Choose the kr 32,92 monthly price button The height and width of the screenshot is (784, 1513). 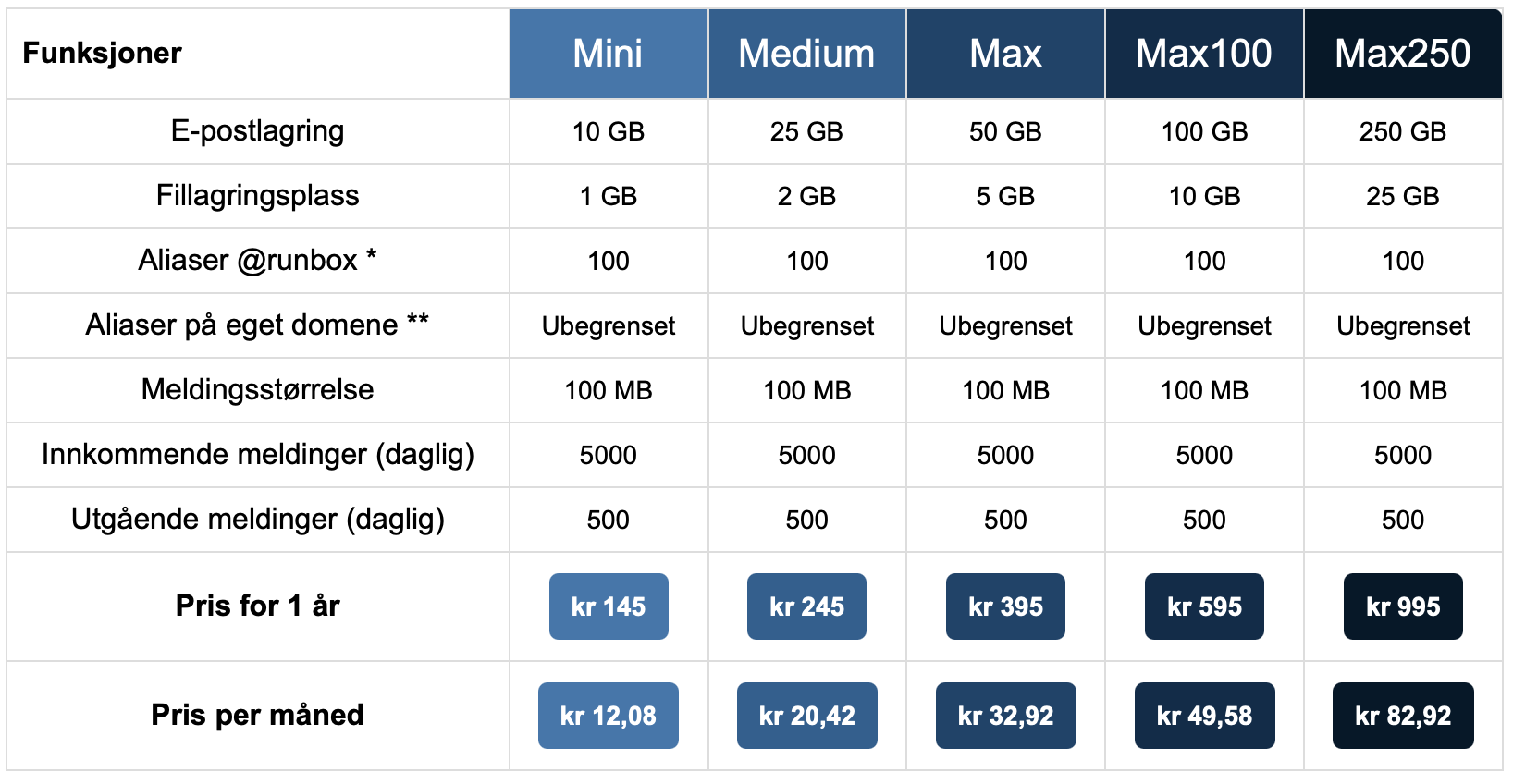click(1005, 716)
